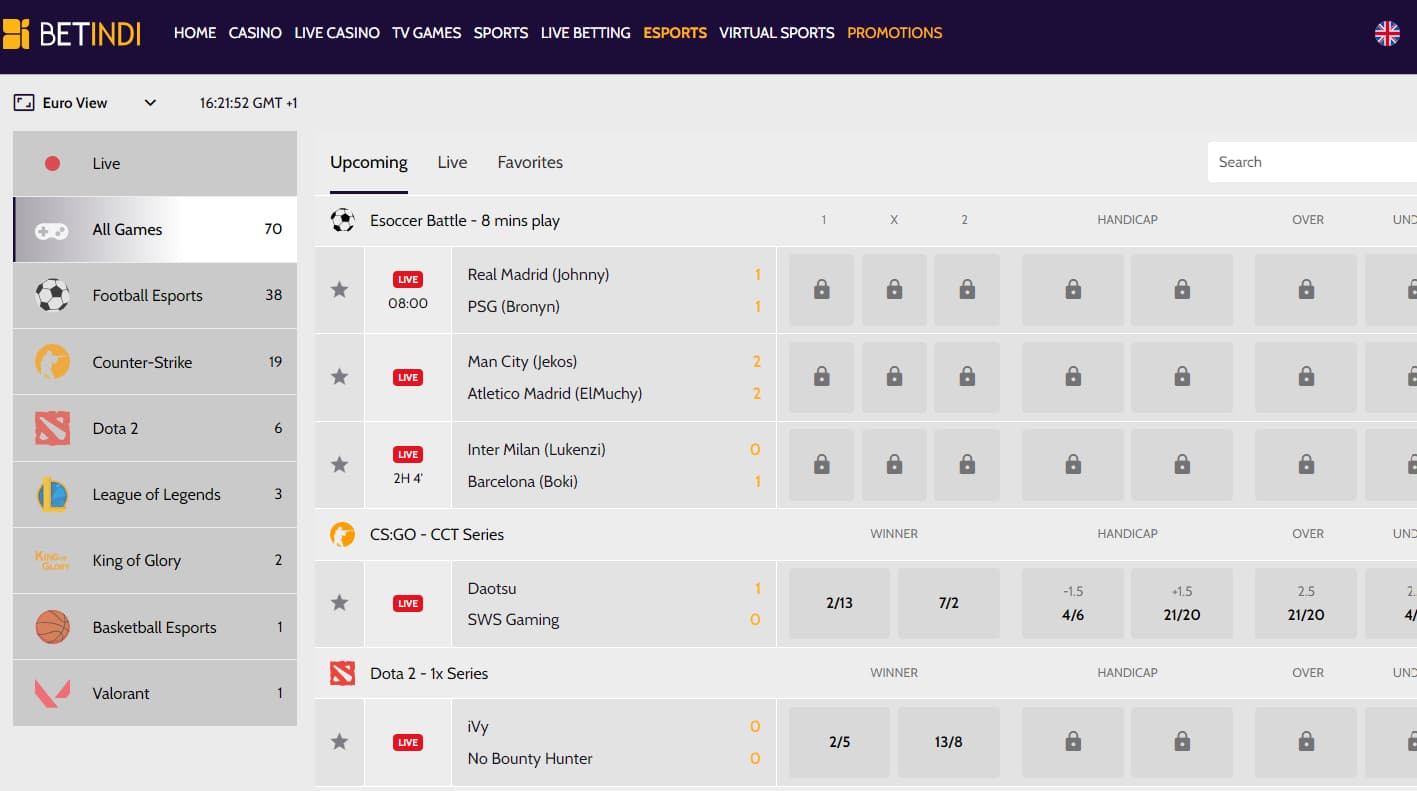Favorite the Inter Milan vs Barcelona match
1417x791 pixels.
tap(340, 465)
